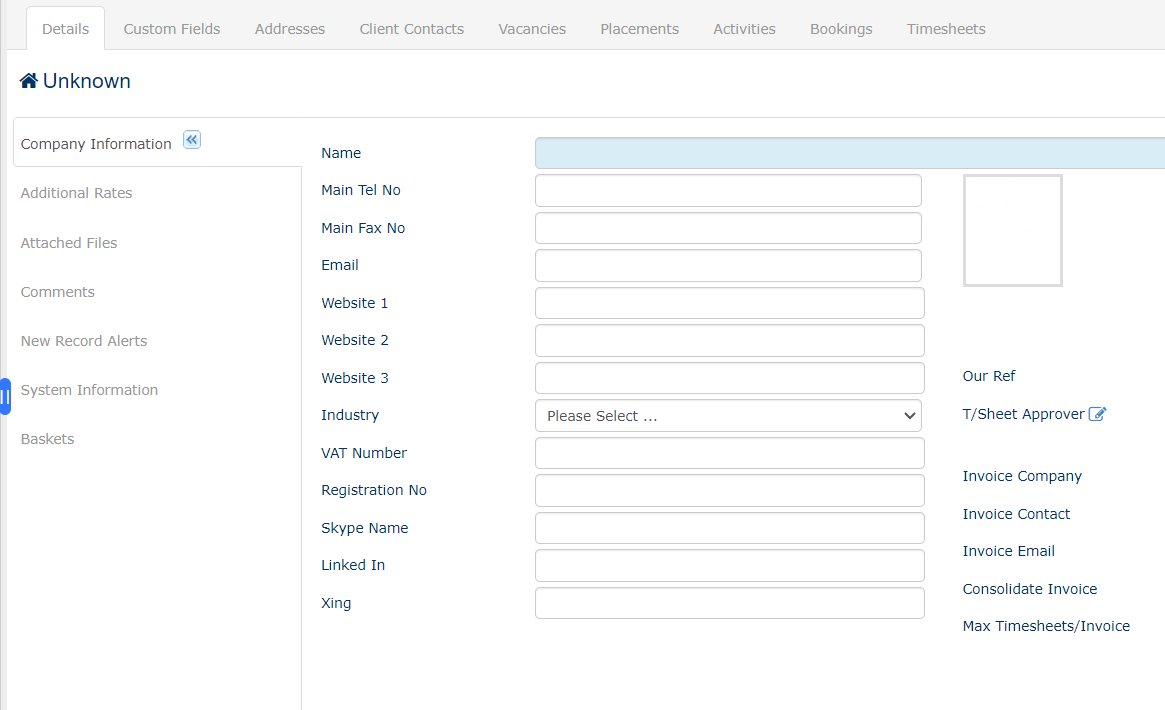
Task: Select Attached Files in the sidebar
Action: 69,243
